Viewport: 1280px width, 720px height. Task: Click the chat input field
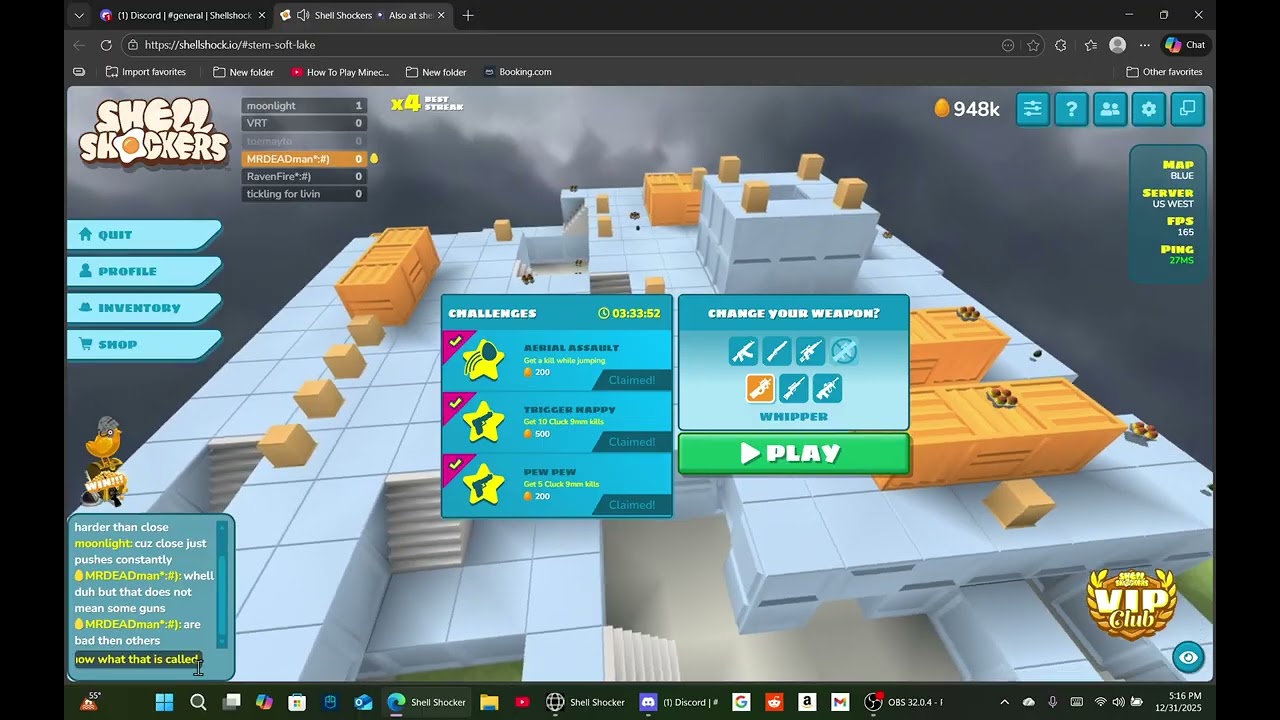(x=139, y=660)
